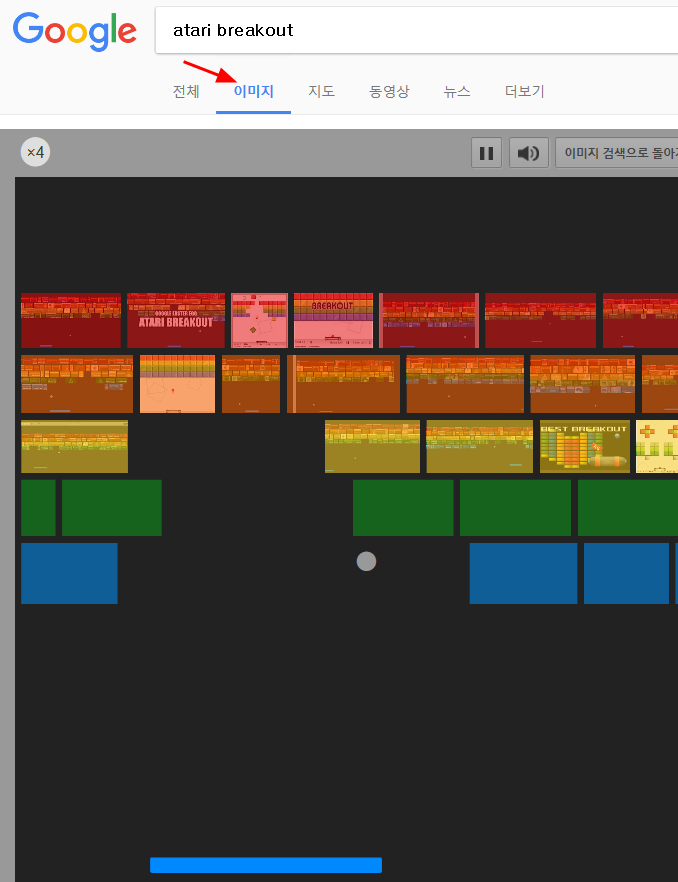Viewport: 678px width, 882px height.
Task: Open the 동영상 tab
Action: (389, 91)
